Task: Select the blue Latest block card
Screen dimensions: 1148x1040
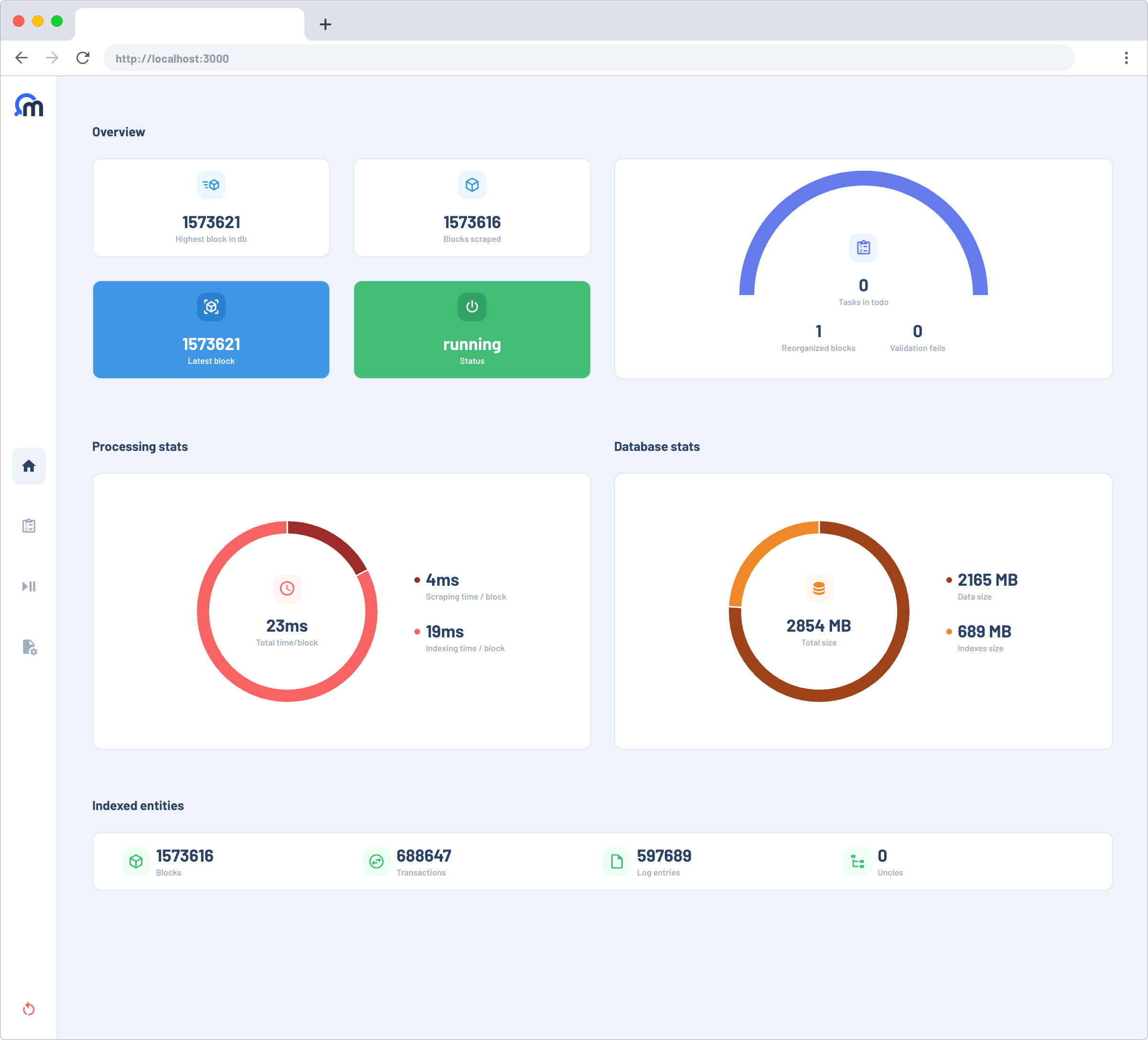Action: tap(211, 329)
